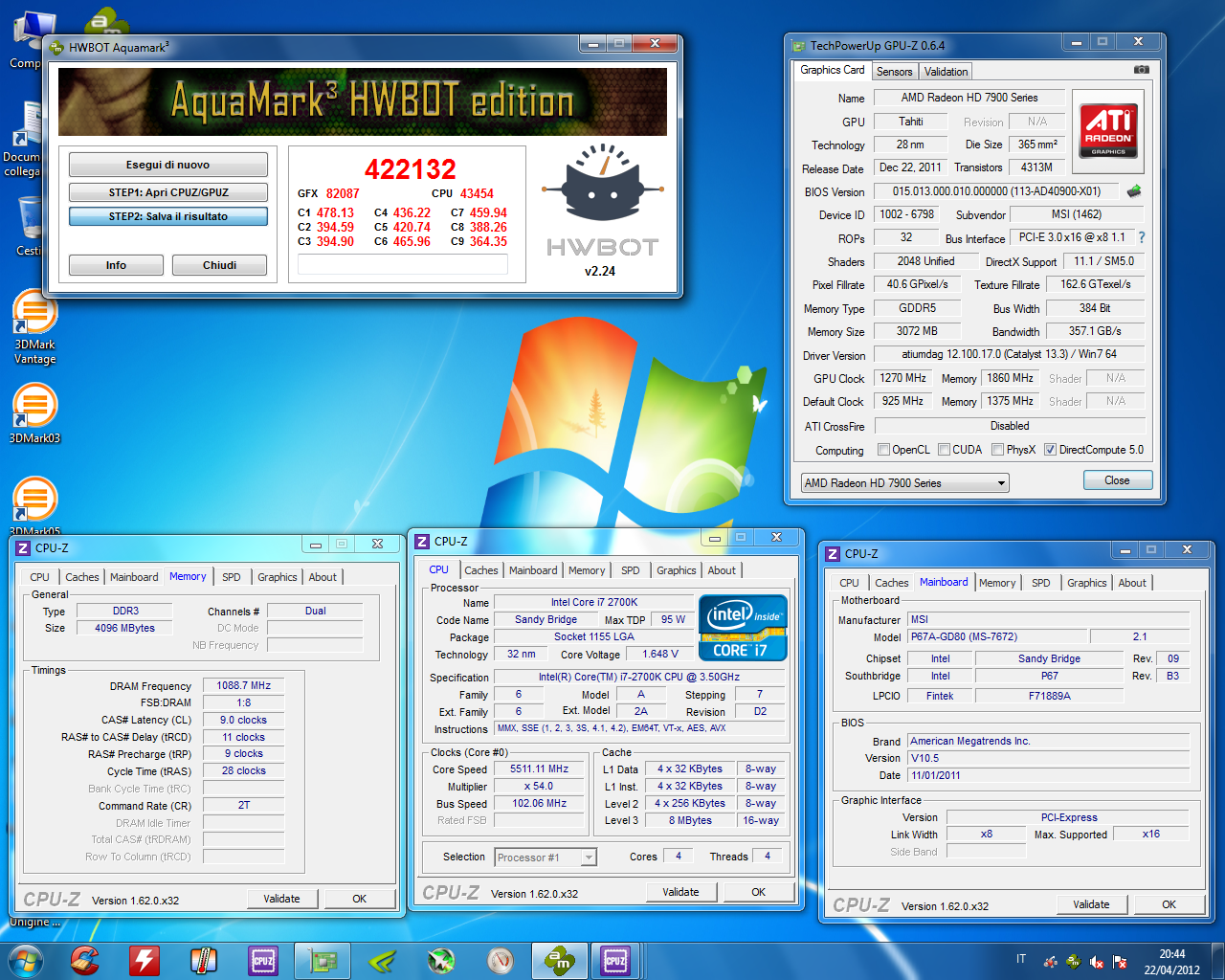Click the Core Voltage value 1.648 V
The width and height of the screenshot is (1225, 980).
point(660,655)
